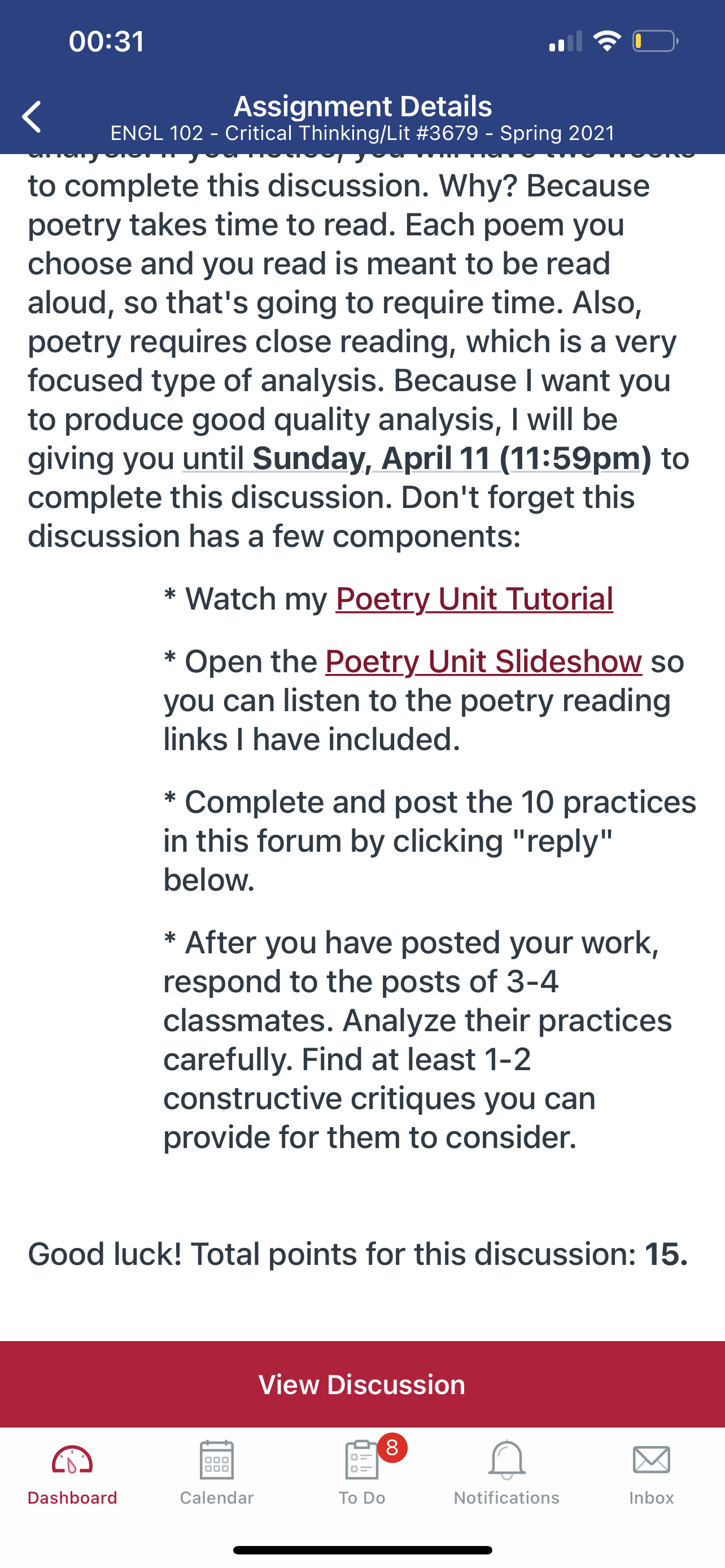Switch to the Inbox tab label
The image size is (725, 1568).
(x=652, y=1498)
